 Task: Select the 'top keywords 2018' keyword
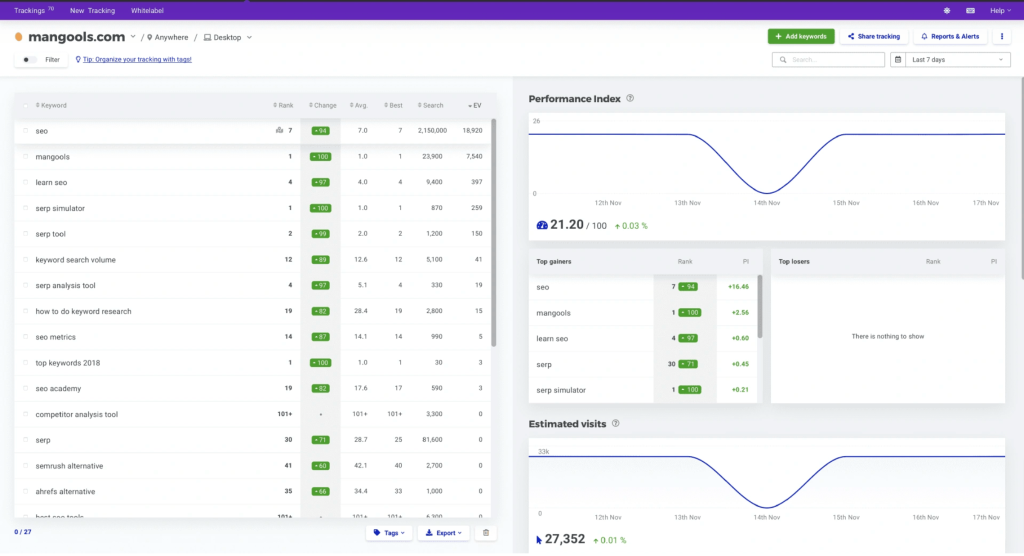(68, 363)
